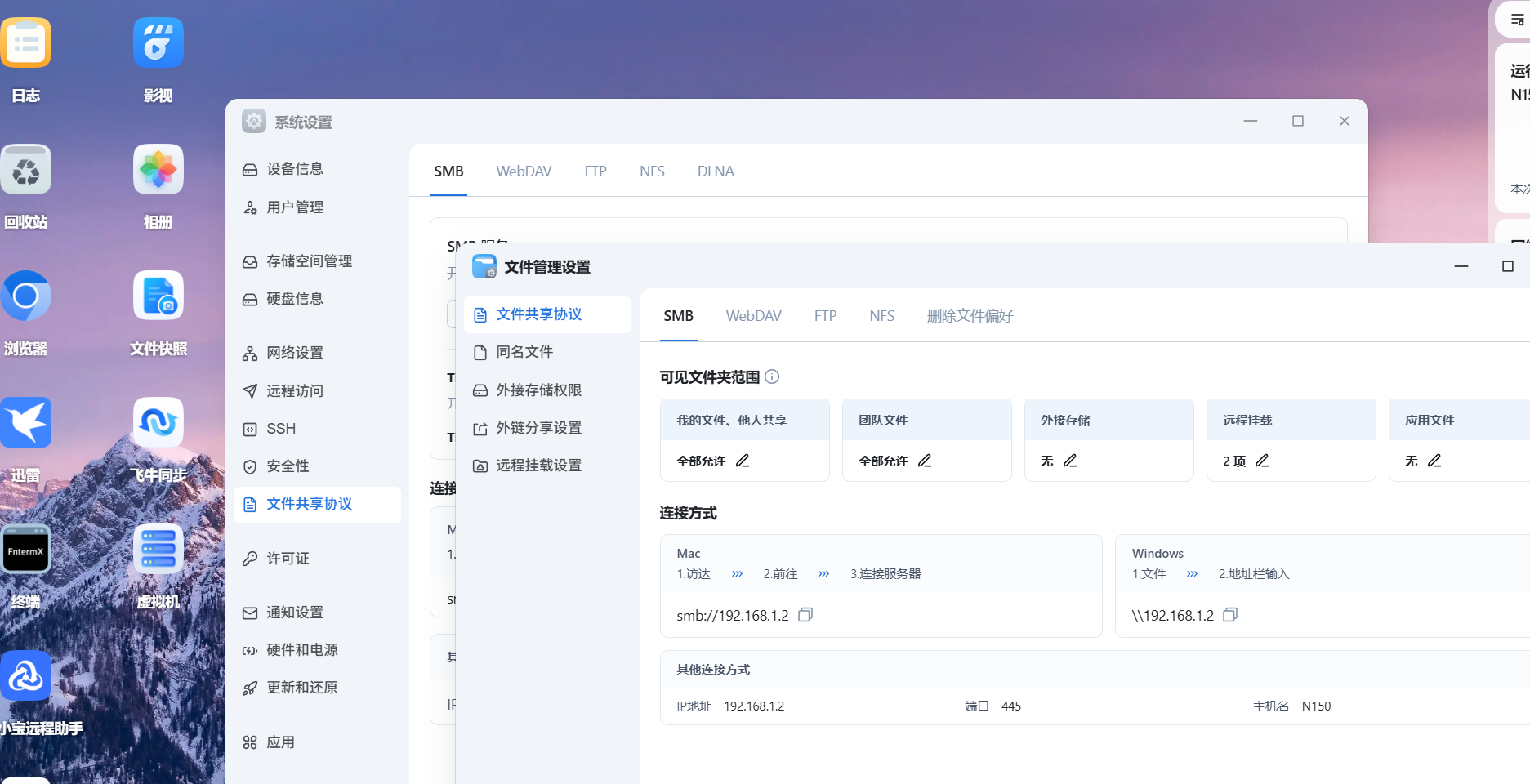
Task: Edit the 外接存储 visibility setting
Action: [x=1070, y=461]
